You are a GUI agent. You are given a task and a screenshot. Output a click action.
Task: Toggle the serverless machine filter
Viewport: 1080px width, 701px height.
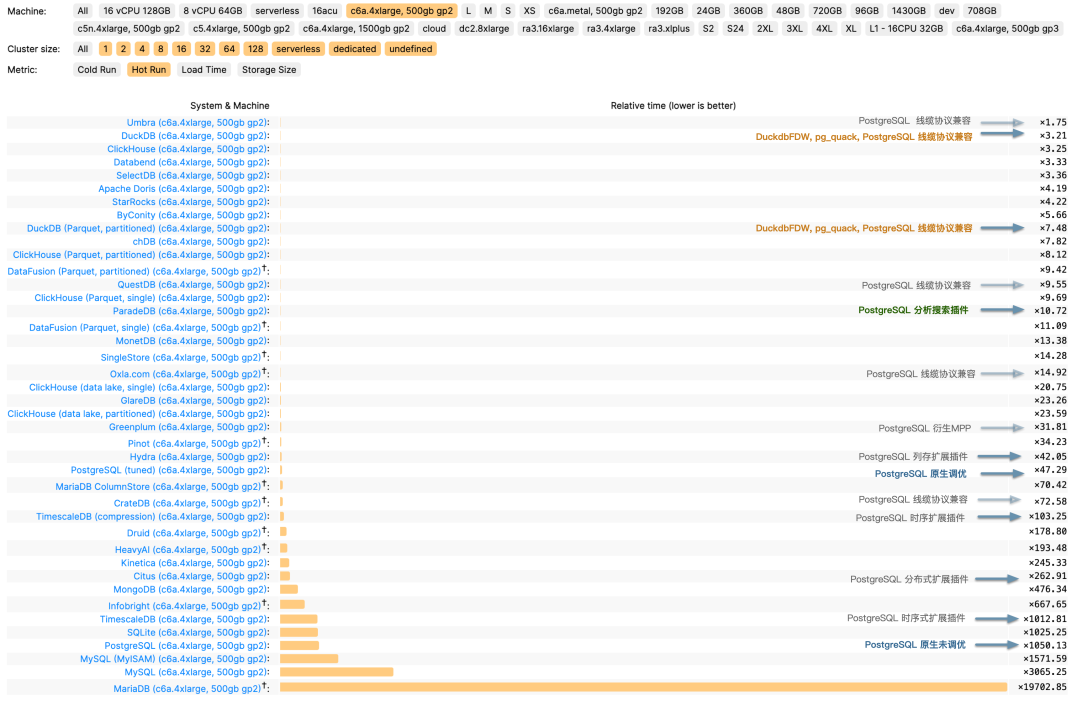click(x=277, y=11)
